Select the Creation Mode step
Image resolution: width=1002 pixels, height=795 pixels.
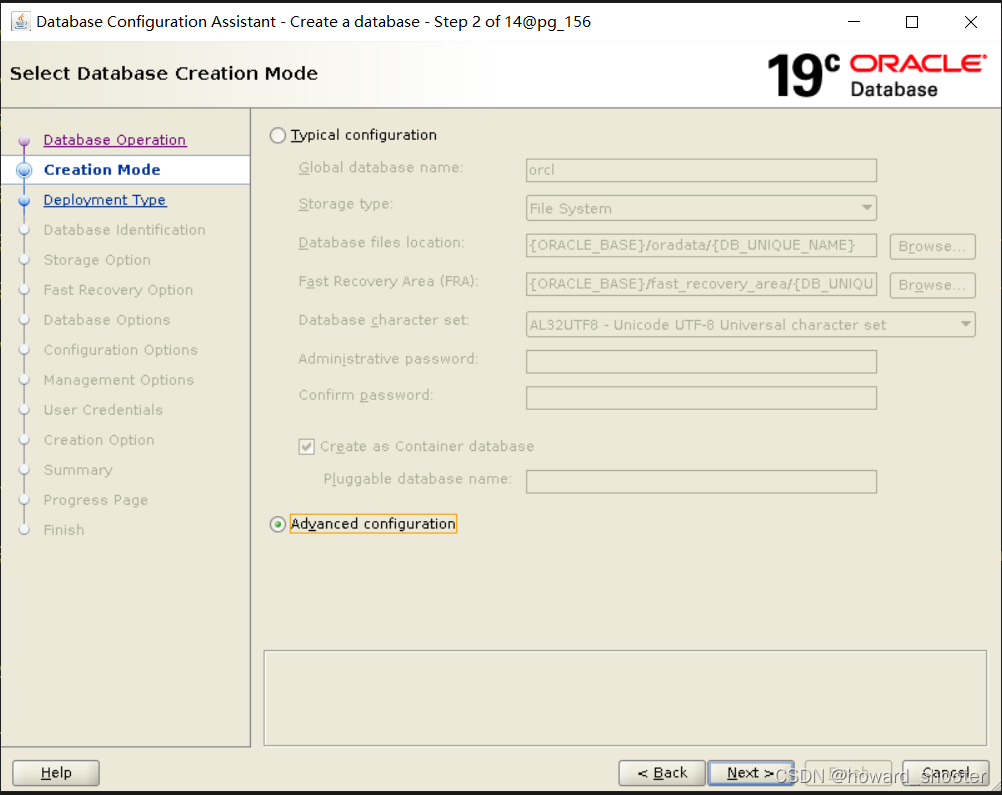(x=102, y=170)
